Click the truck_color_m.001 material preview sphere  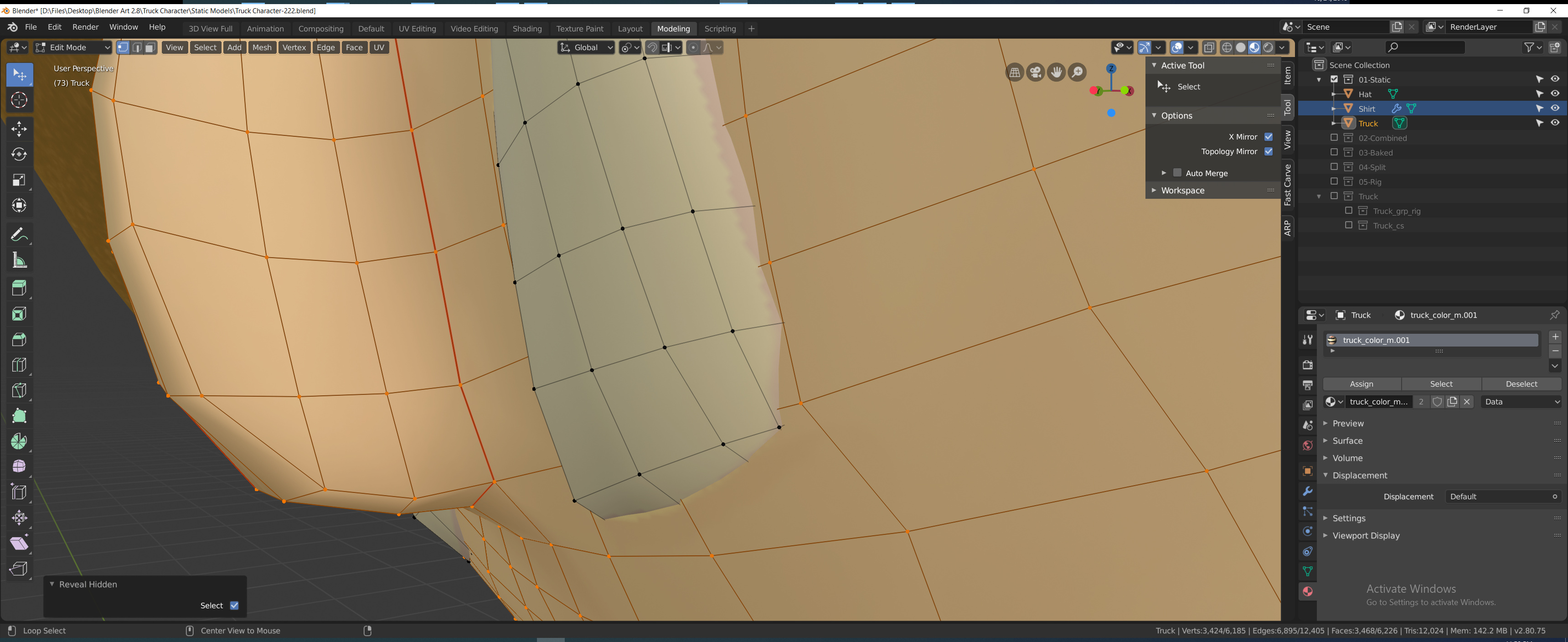pyautogui.click(x=1331, y=340)
